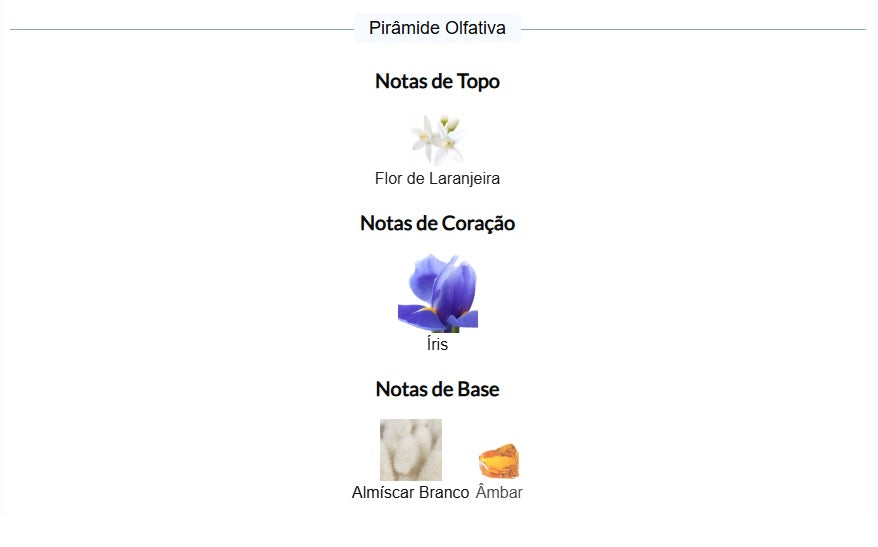Click divider line left of Pirâmide Olfativa
878x547 pixels.
pyautogui.click(x=182, y=30)
